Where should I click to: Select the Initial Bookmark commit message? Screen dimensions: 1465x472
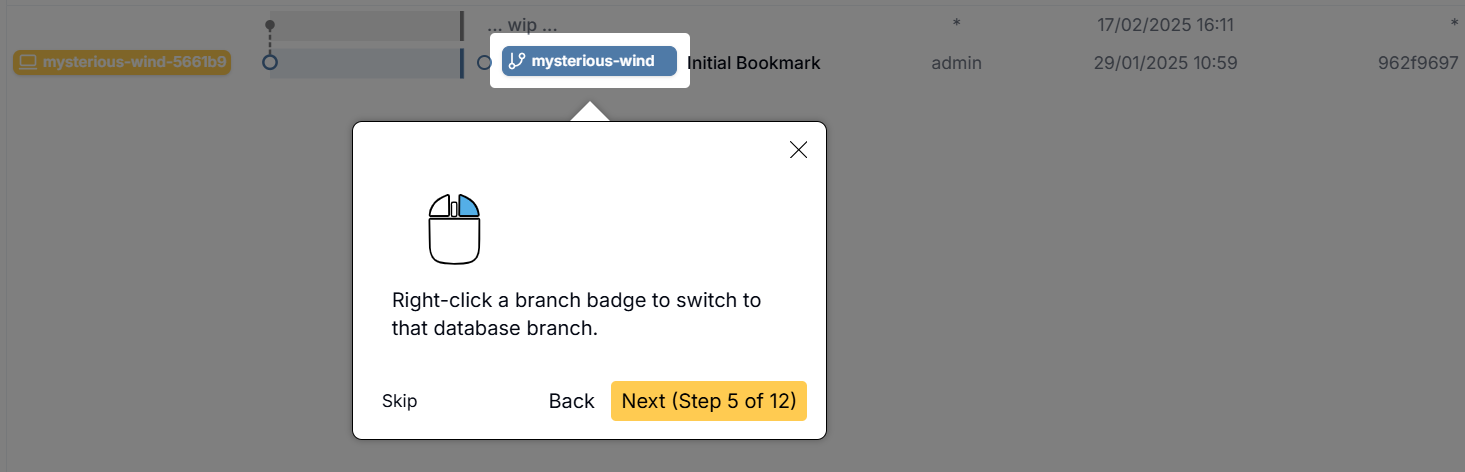(754, 63)
